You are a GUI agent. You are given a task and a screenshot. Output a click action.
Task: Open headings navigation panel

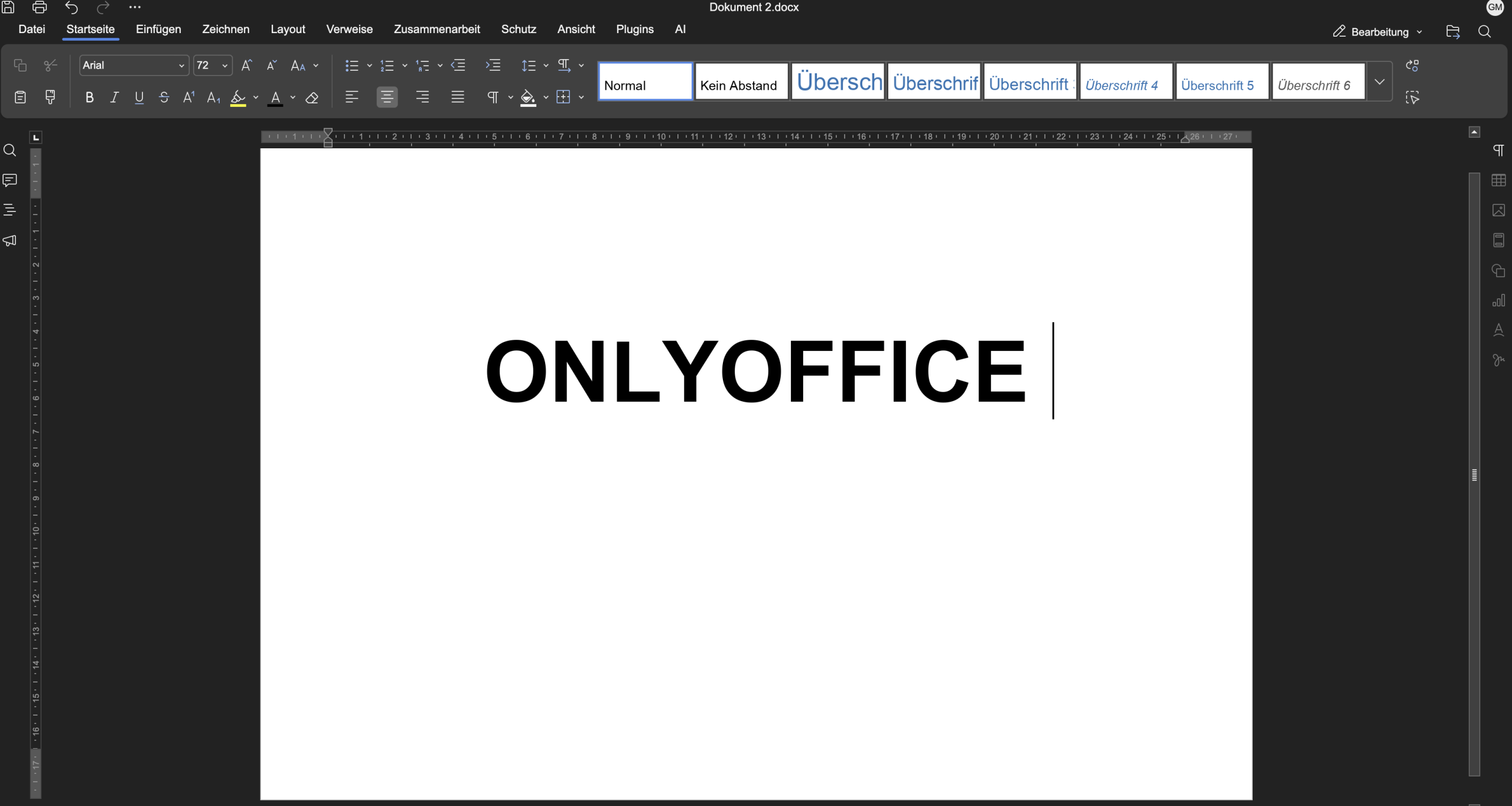click(x=9, y=210)
